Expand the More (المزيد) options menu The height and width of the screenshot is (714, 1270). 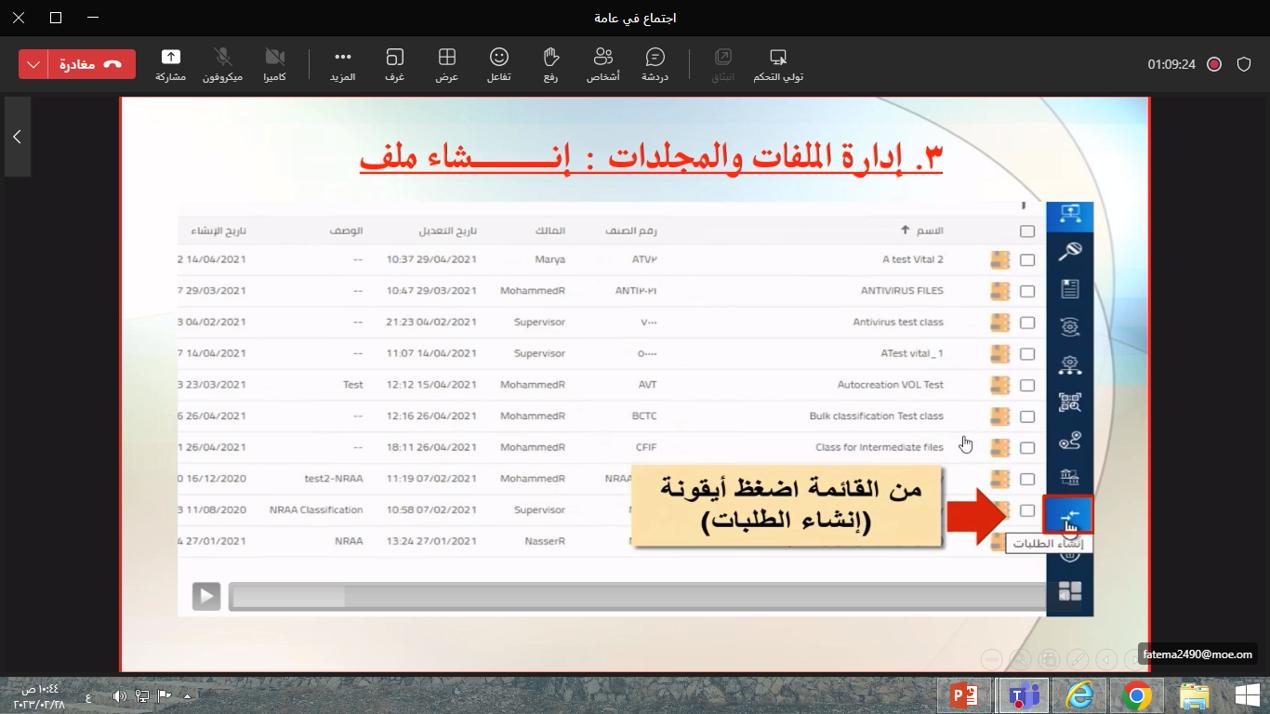(x=343, y=64)
